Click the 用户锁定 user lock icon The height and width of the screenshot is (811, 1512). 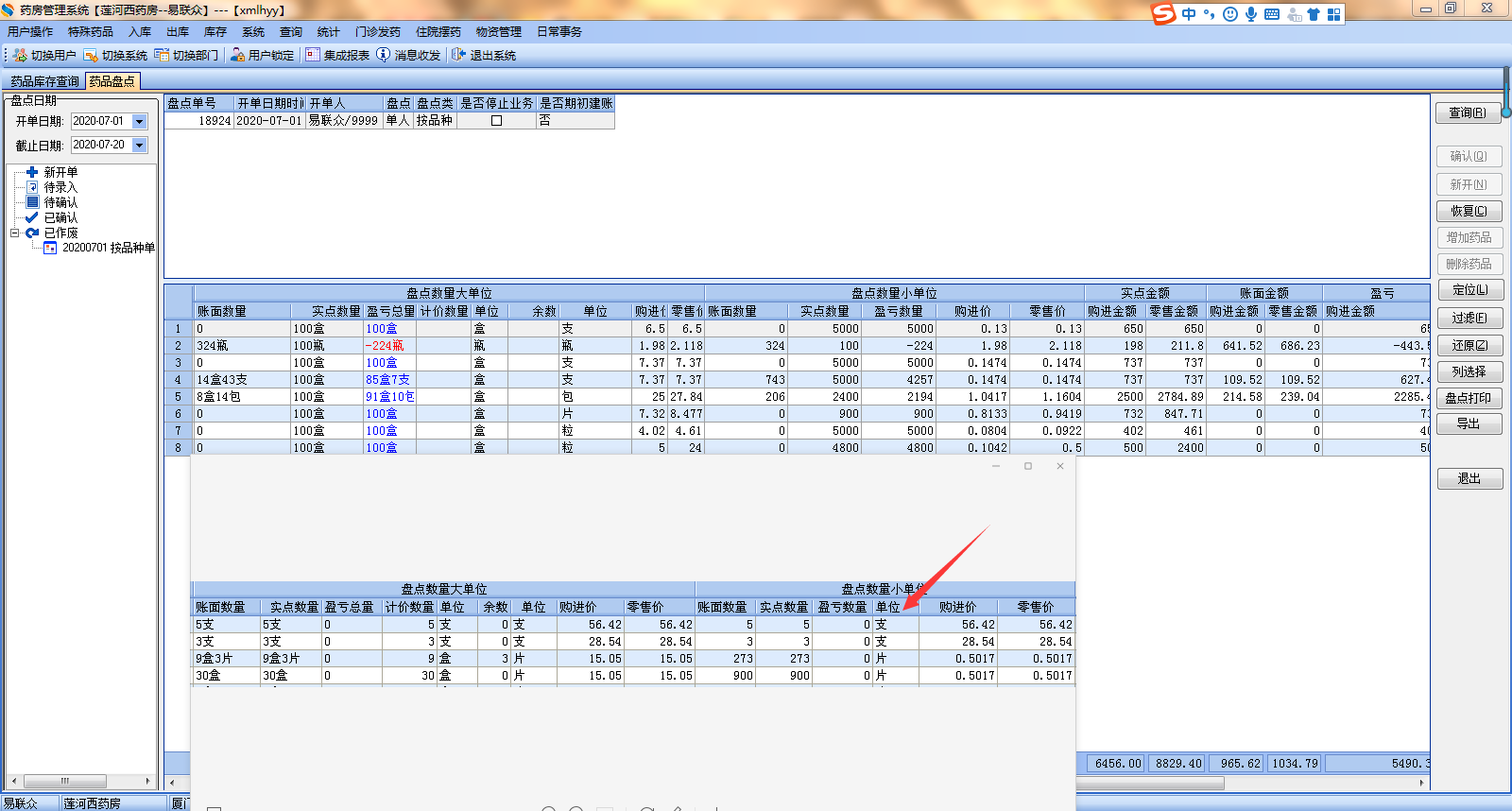(237, 55)
